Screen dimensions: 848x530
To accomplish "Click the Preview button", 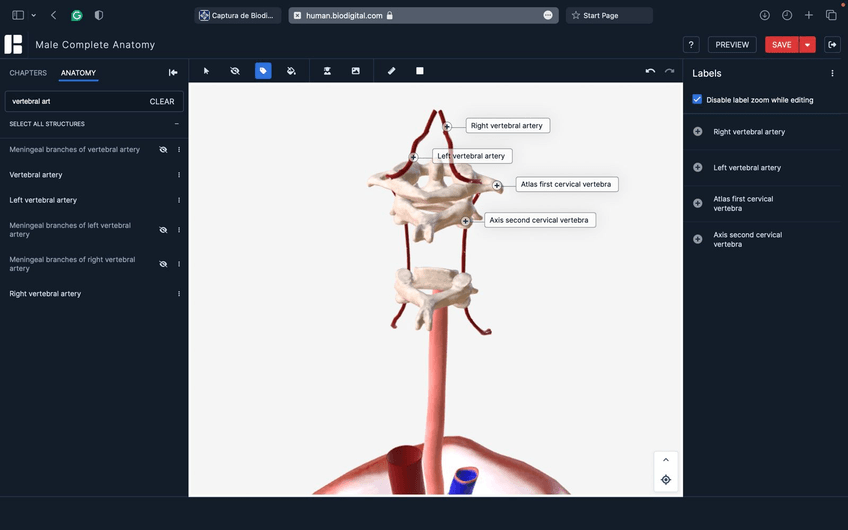I will pos(732,45).
